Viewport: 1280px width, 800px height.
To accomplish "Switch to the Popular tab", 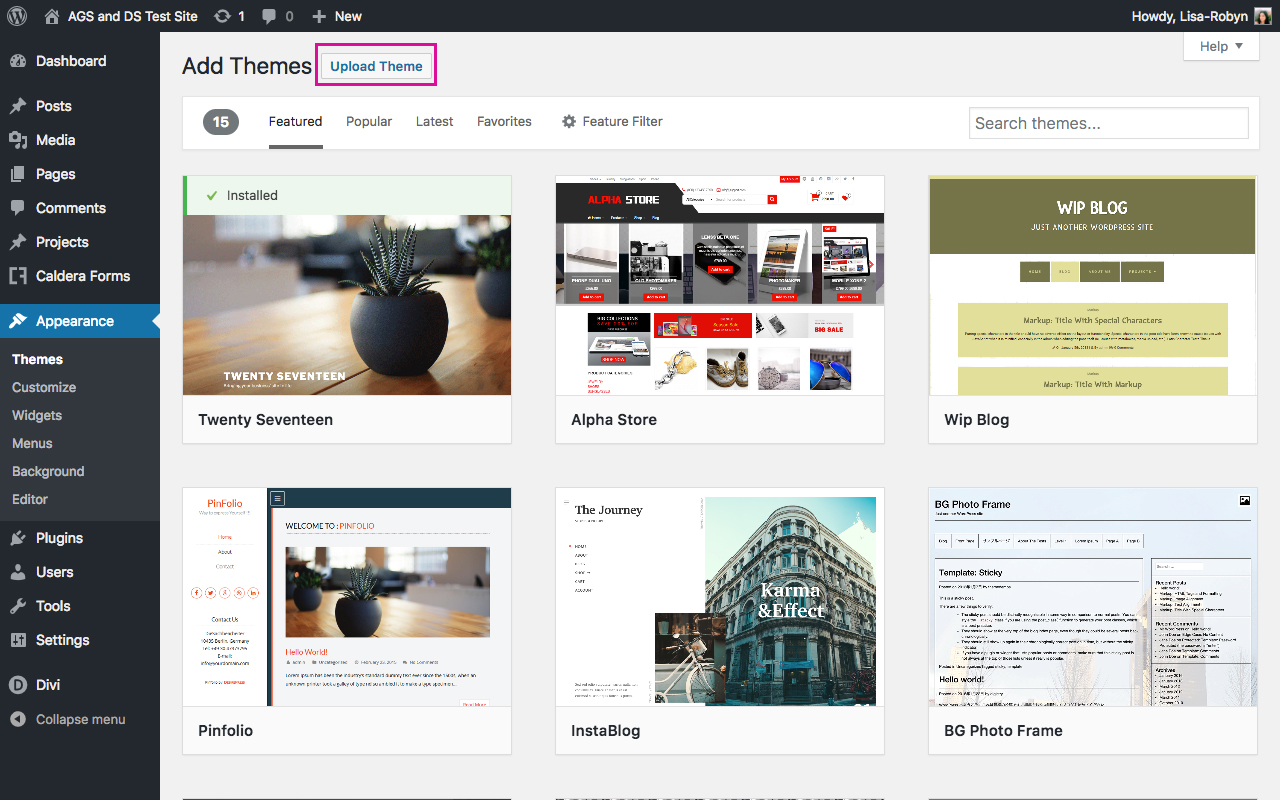I will [x=369, y=122].
